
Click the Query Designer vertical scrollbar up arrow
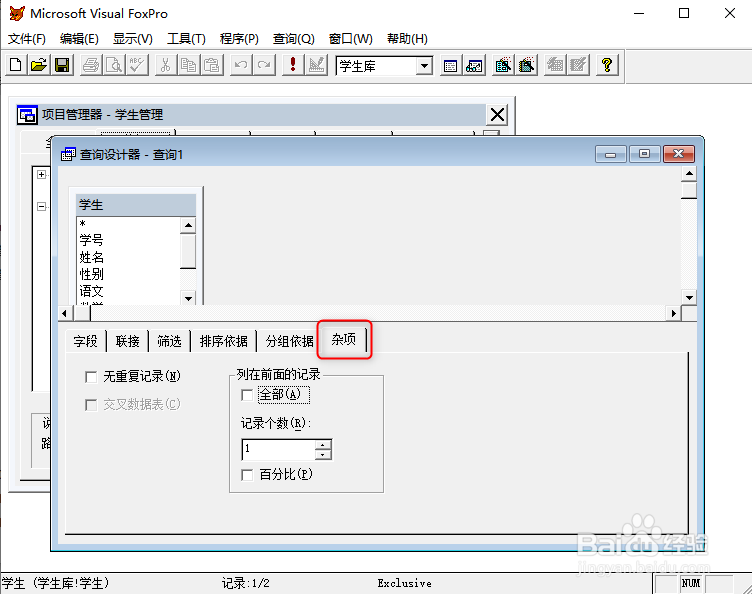(689, 174)
